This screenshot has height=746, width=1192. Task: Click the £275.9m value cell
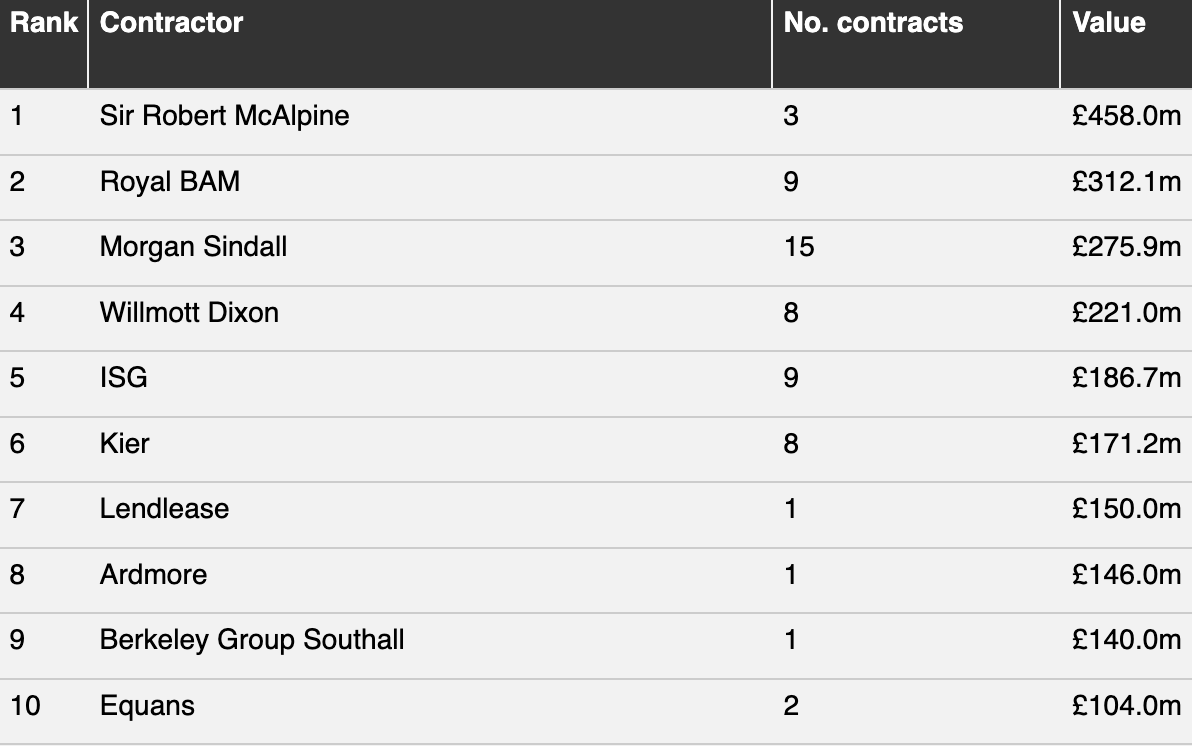tap(1127, 247)
